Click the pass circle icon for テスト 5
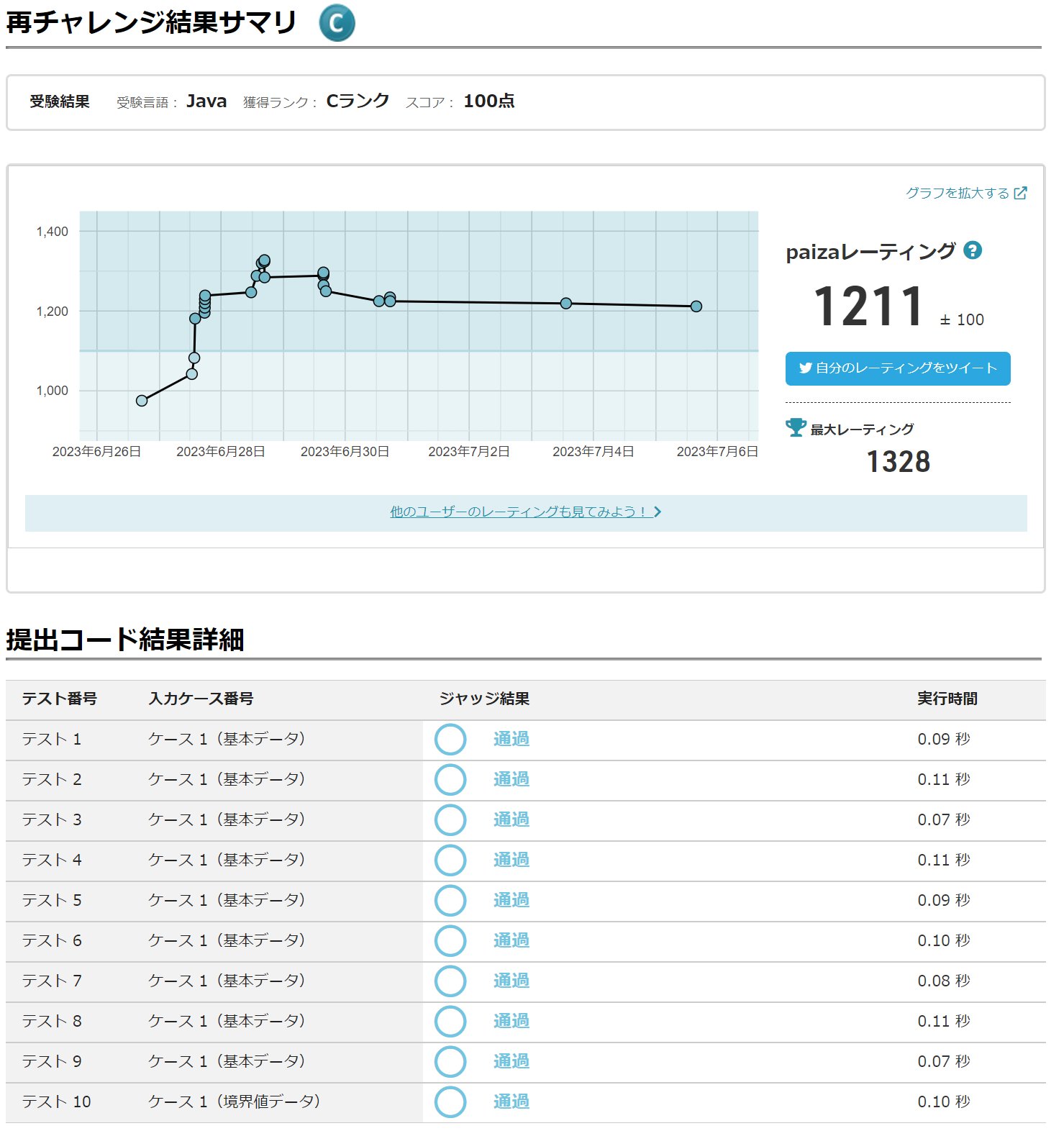 pos(450,901)
